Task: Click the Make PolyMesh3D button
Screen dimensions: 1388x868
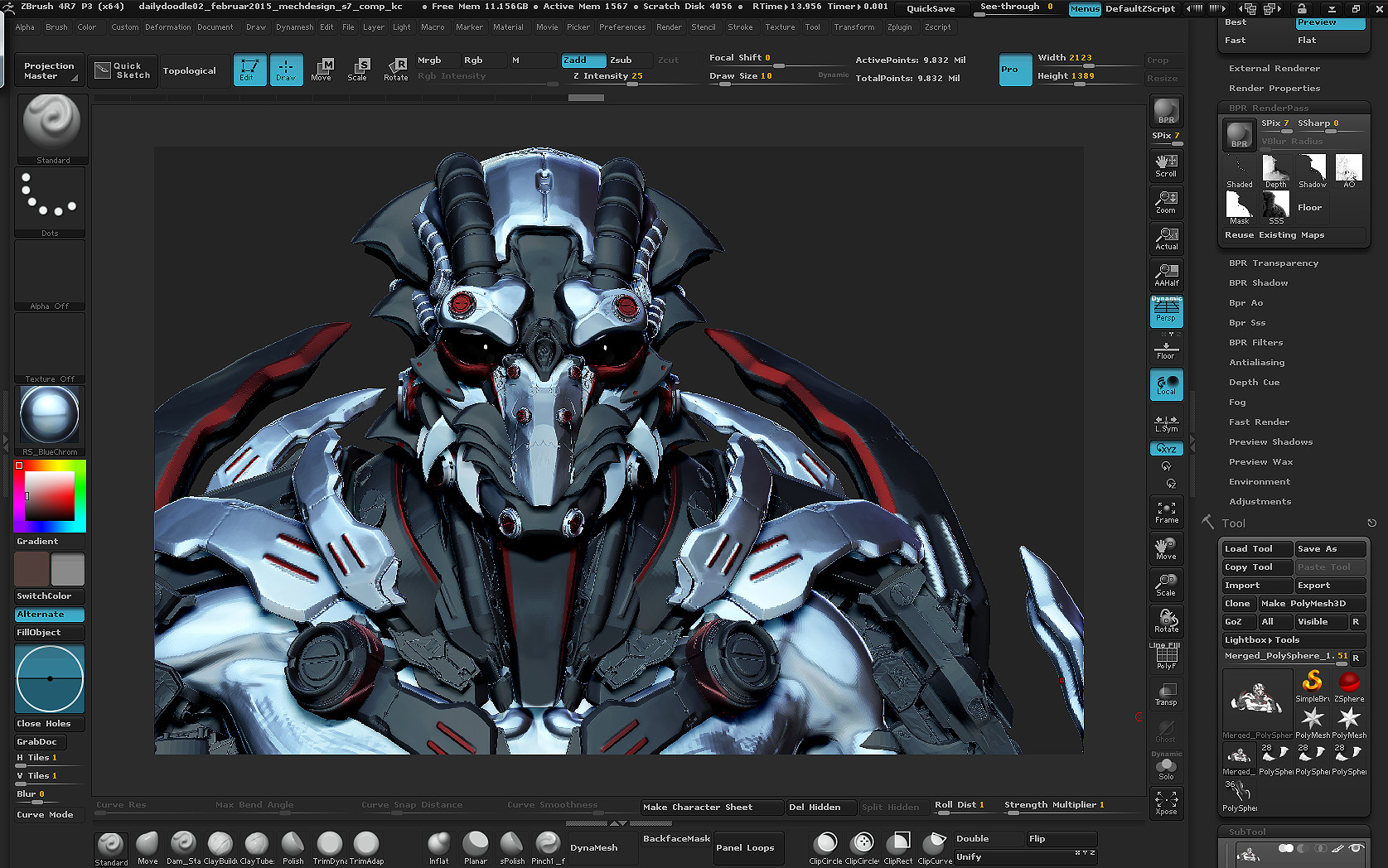Action: (x=1312, y=604)
